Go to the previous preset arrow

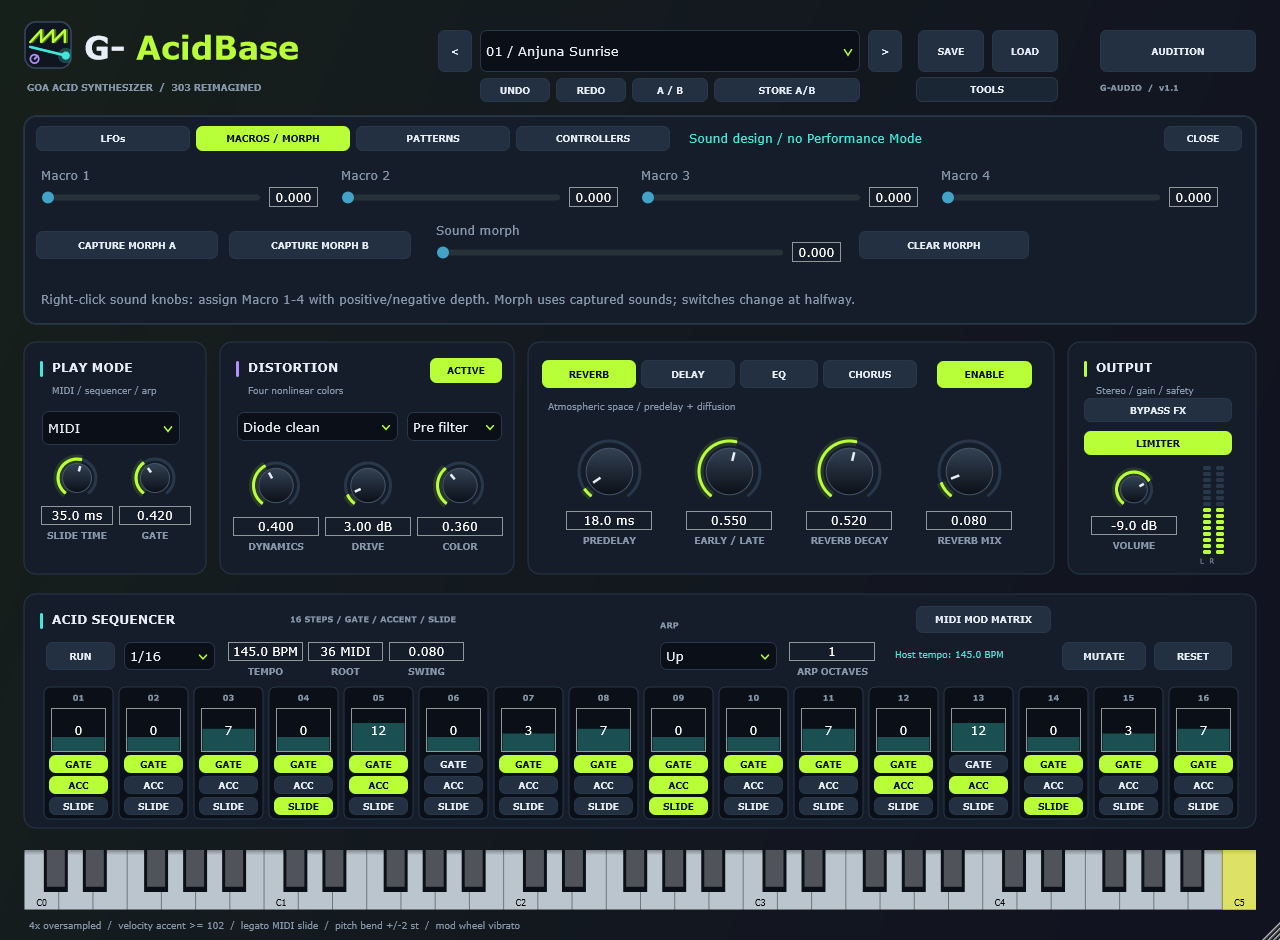[x=455, y=51]
